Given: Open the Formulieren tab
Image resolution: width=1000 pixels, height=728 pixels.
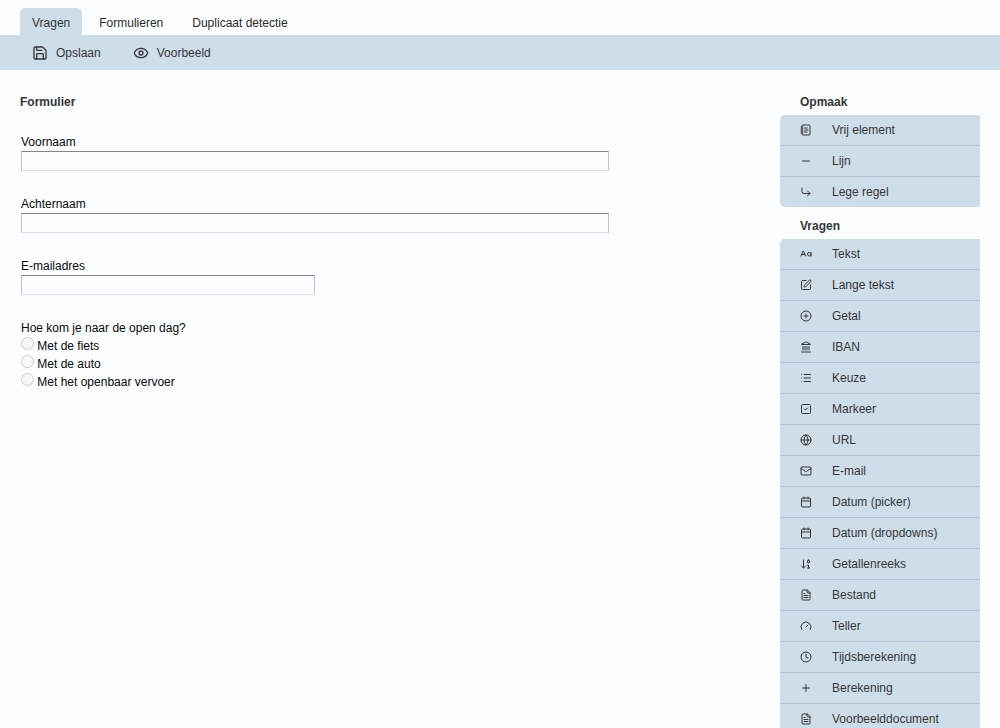Looking at the screenshot, I should (131, 22).
